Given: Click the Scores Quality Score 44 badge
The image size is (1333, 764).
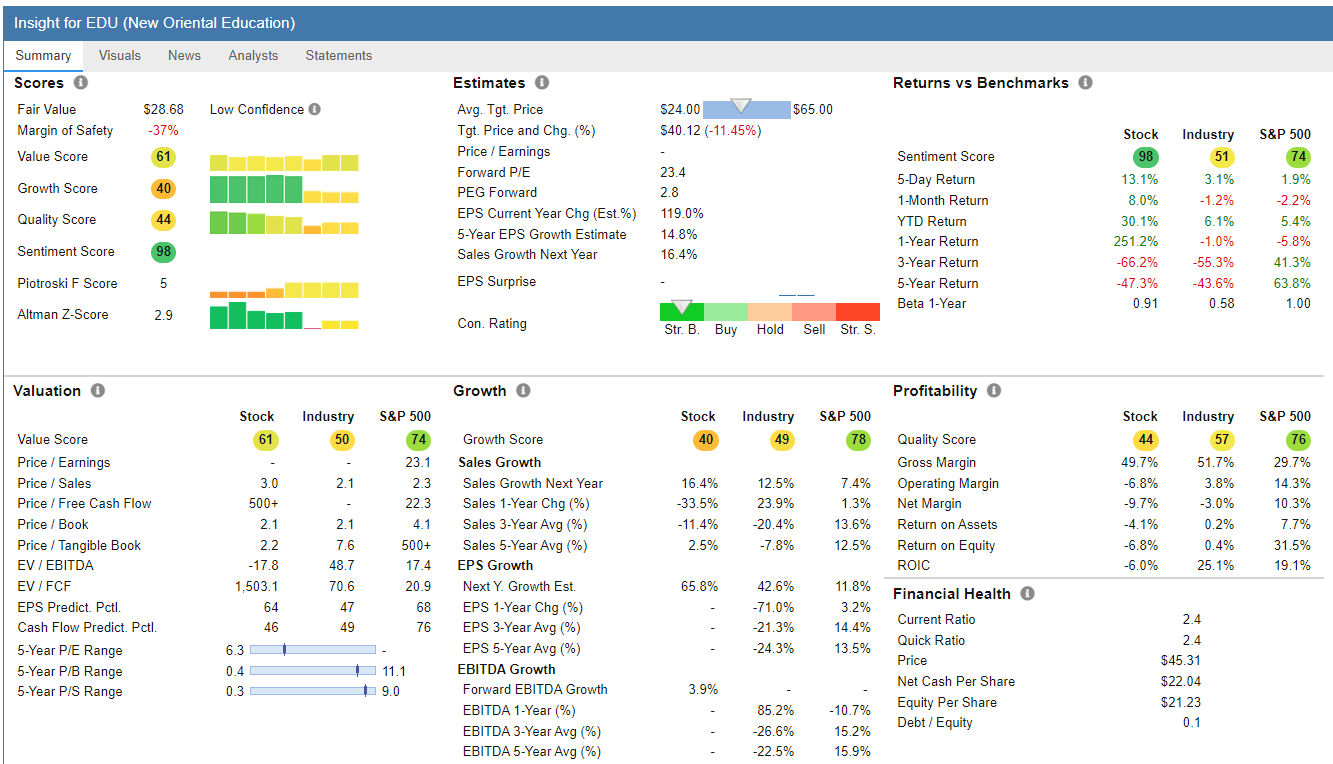Looking at the screenshot, I should [x=163, y=220].
